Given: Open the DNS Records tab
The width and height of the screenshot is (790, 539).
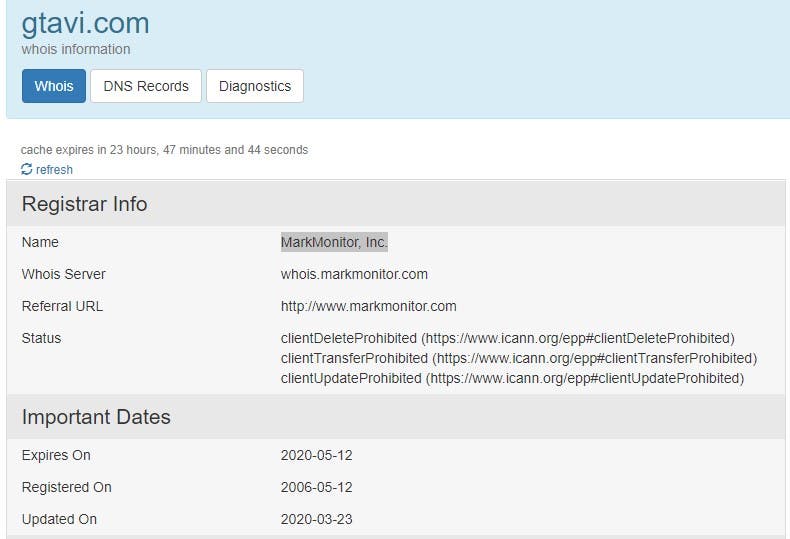Looking at the screenshot, I should point(146,86).
